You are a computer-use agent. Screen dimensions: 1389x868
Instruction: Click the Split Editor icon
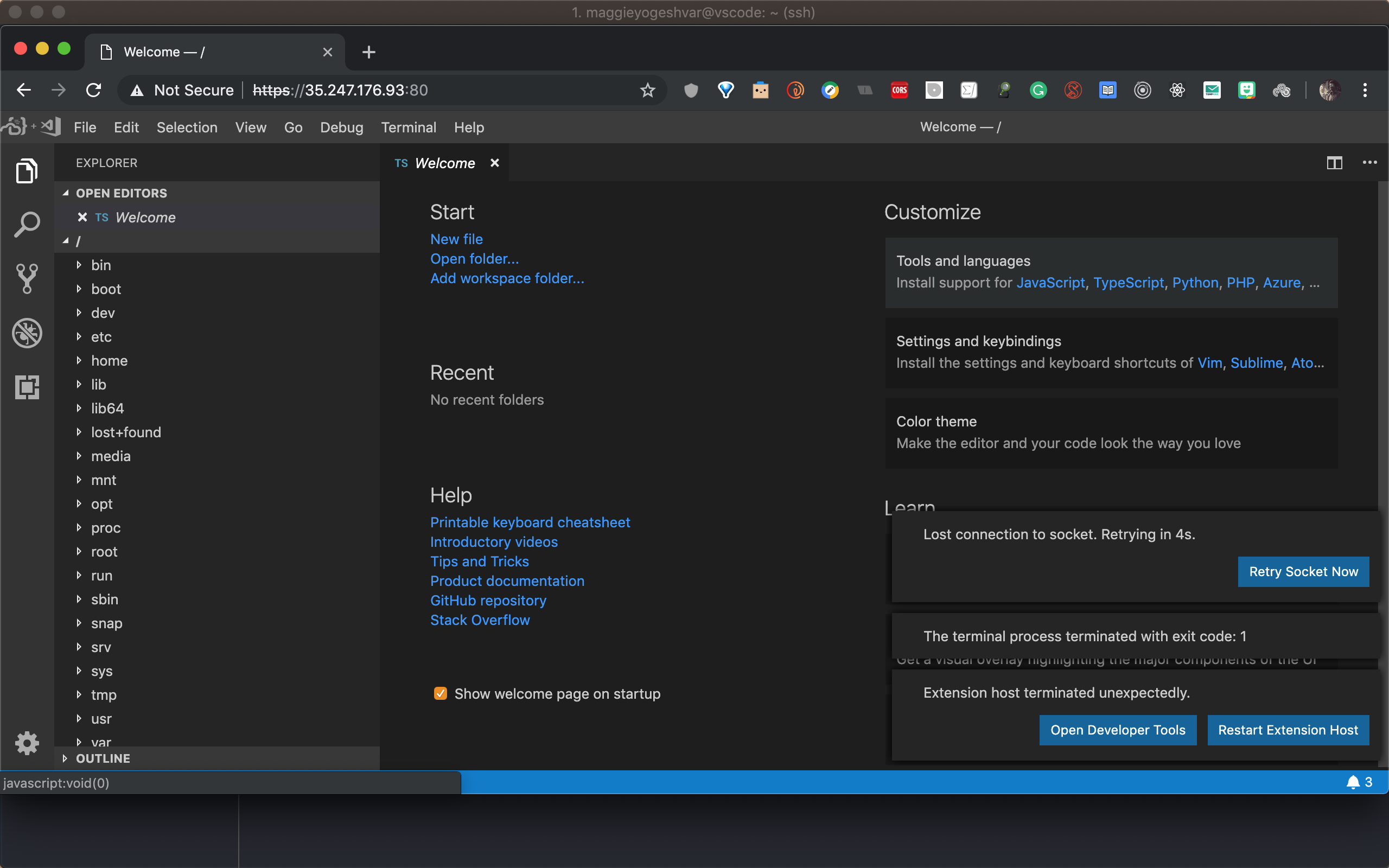tap(1334, 163)
